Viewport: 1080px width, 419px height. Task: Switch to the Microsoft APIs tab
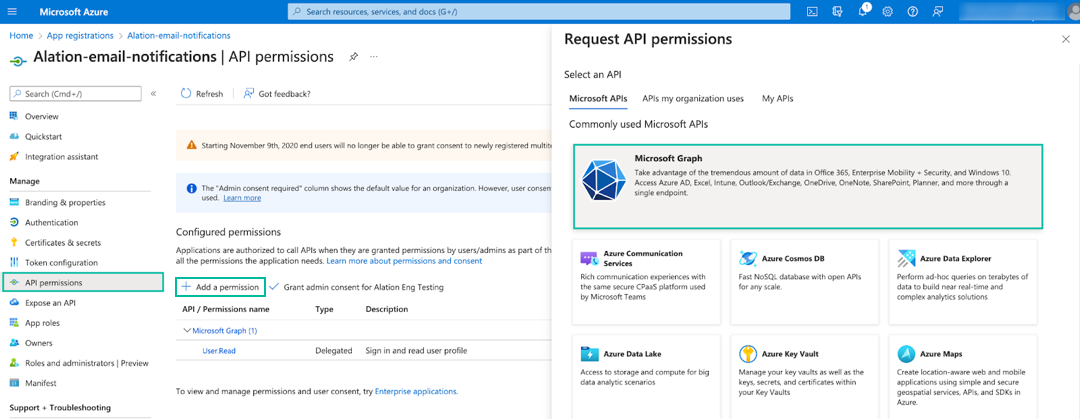[x=598, y=99]
